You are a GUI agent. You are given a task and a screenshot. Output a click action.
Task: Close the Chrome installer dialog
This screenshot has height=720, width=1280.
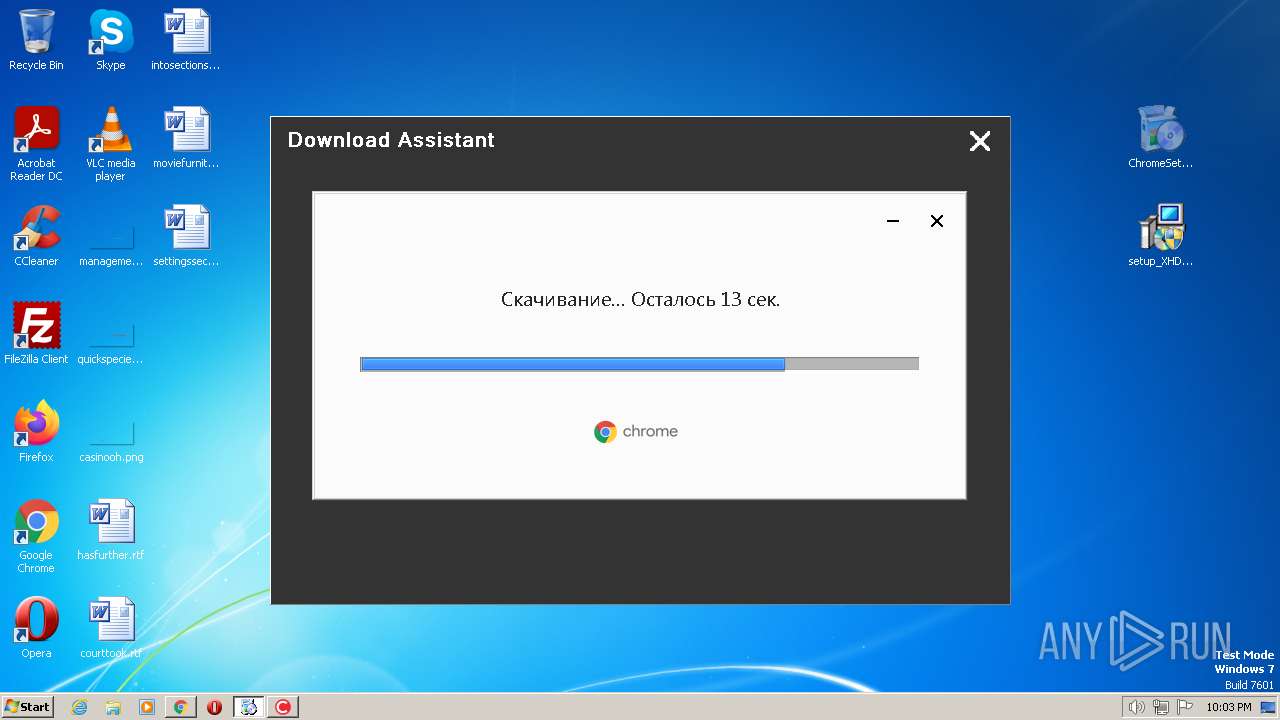[937, 221]
